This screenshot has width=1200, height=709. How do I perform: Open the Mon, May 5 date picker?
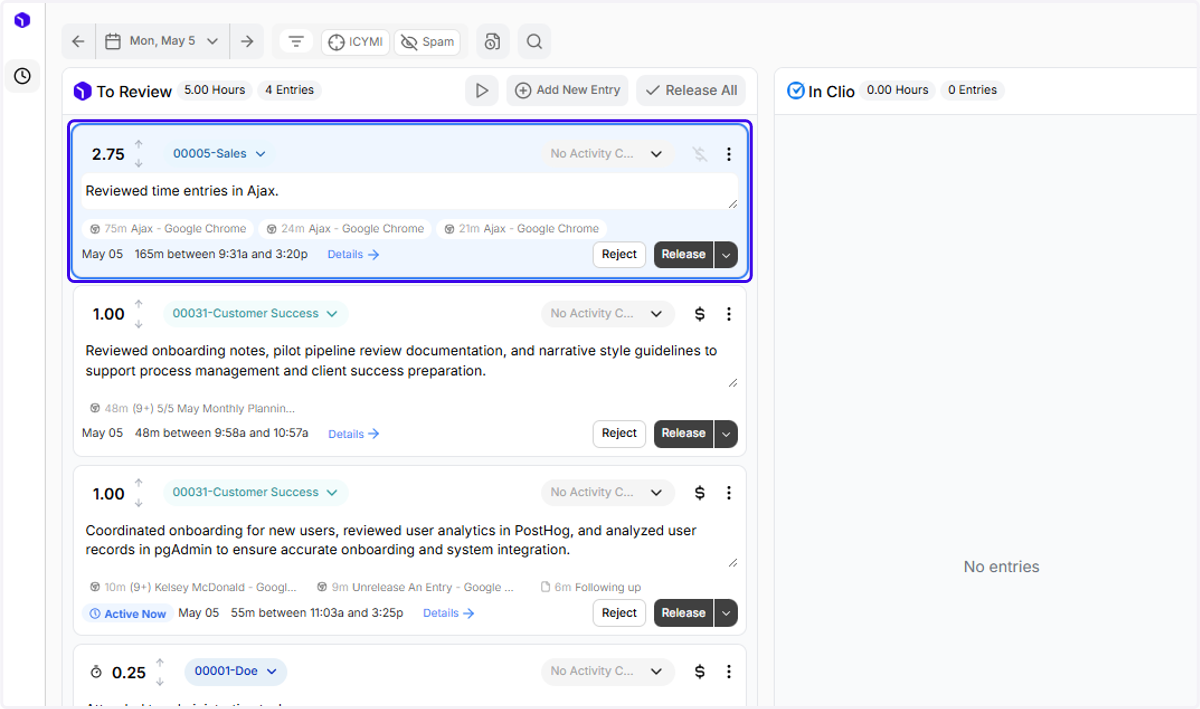point(162,41)
